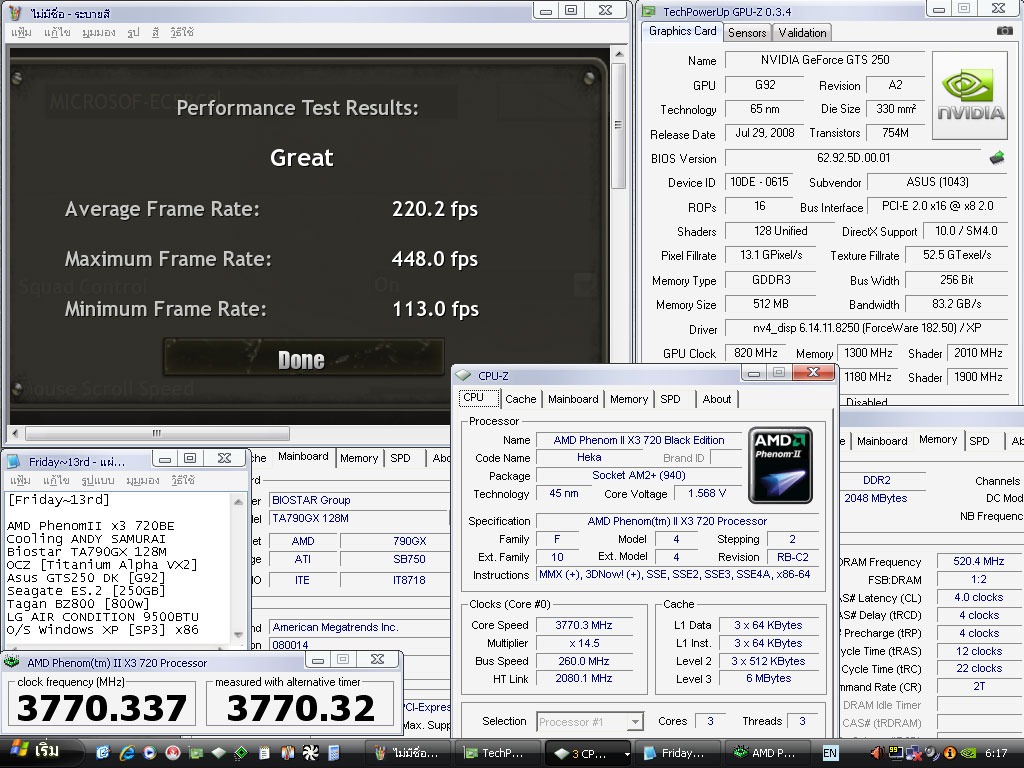Open the Mainboard tab in front CPU-Z
The width and height of the screenshot is (1024, 768).
coord(573,399)
